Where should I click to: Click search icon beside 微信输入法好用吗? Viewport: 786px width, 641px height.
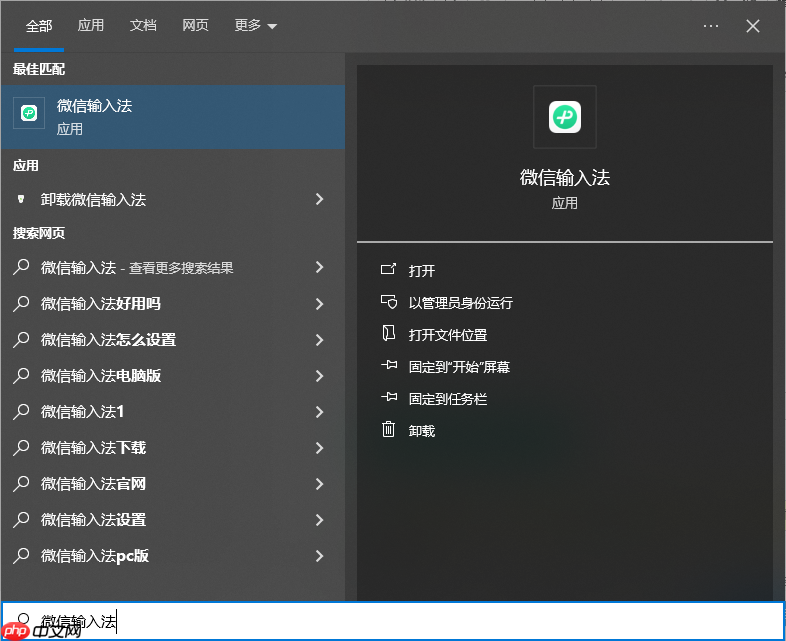coord(21,303)
